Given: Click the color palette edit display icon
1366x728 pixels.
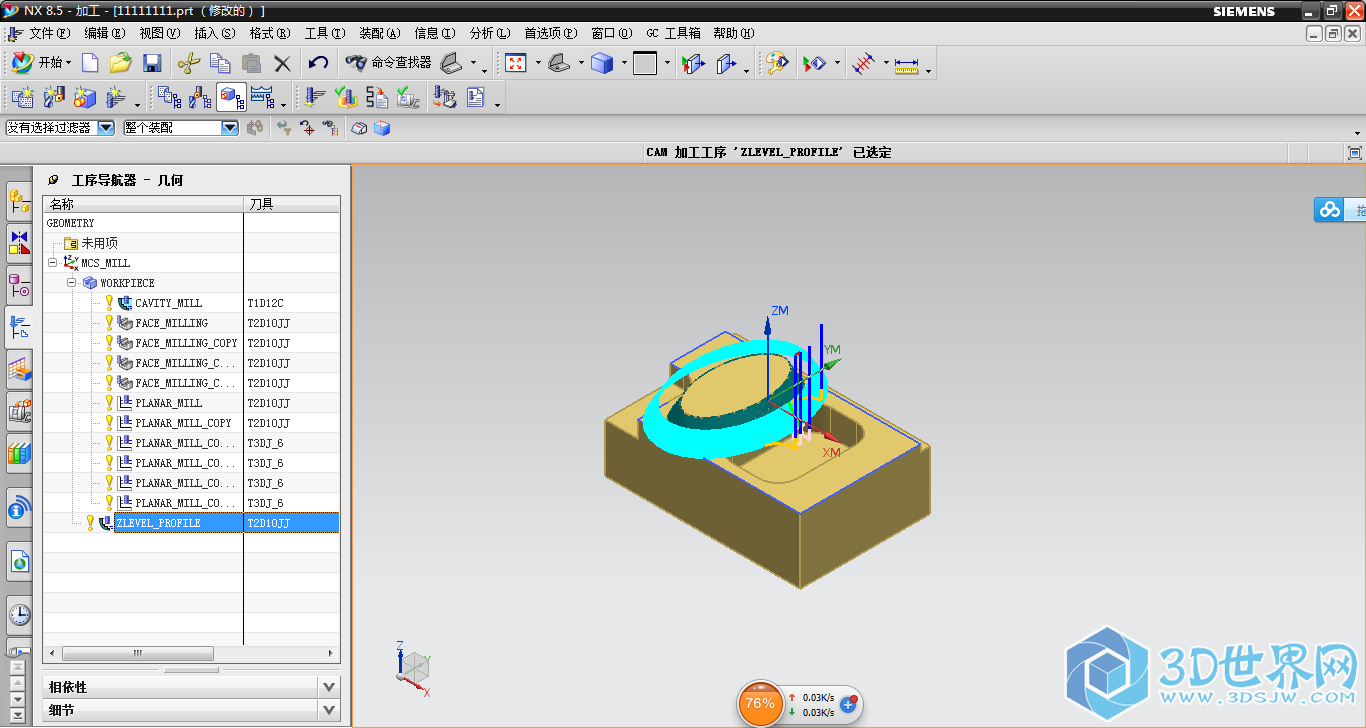Looking at the screenshot, I should (x=777, y=63).
